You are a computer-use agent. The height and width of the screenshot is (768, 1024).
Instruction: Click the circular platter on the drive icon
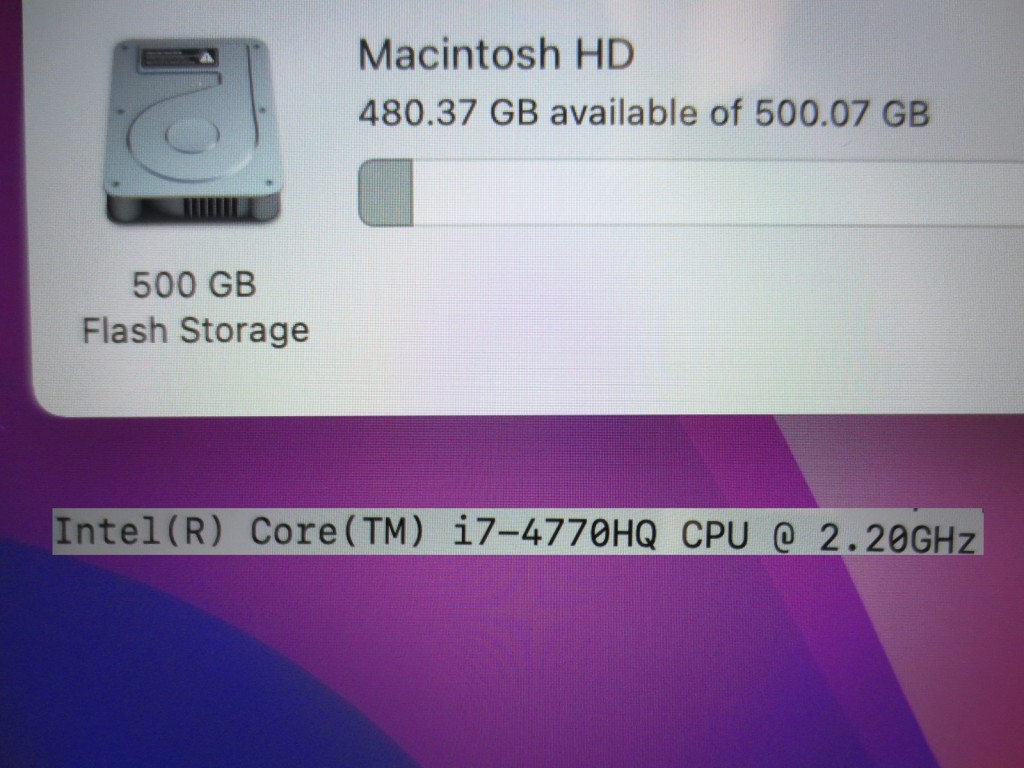coord(192,135)
